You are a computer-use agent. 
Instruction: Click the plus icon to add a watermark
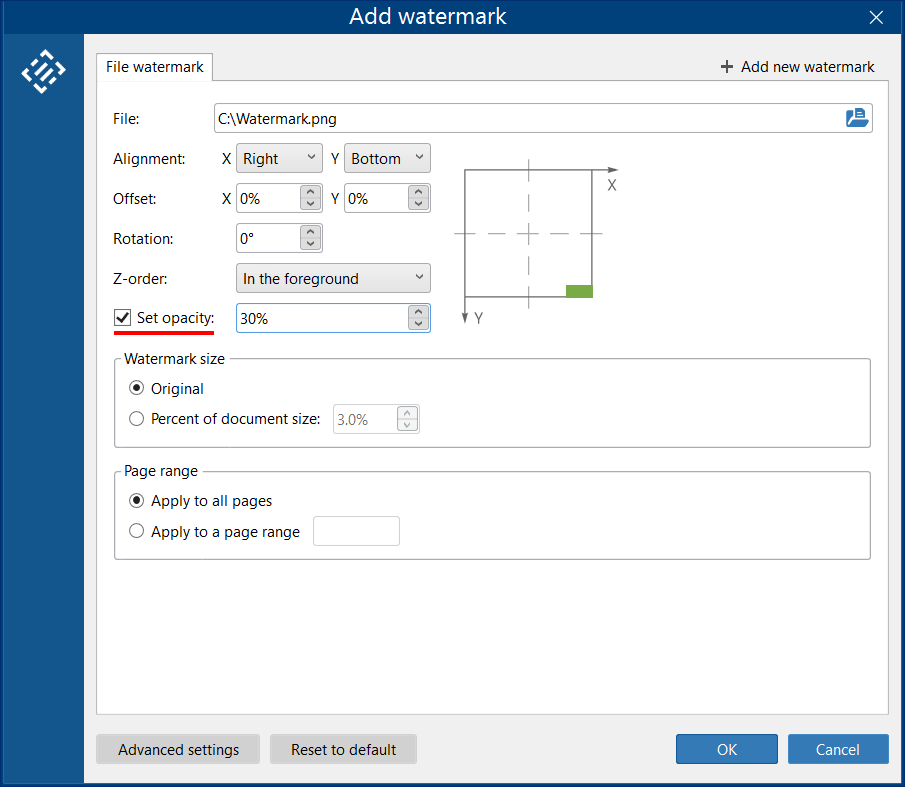[727, 67]
